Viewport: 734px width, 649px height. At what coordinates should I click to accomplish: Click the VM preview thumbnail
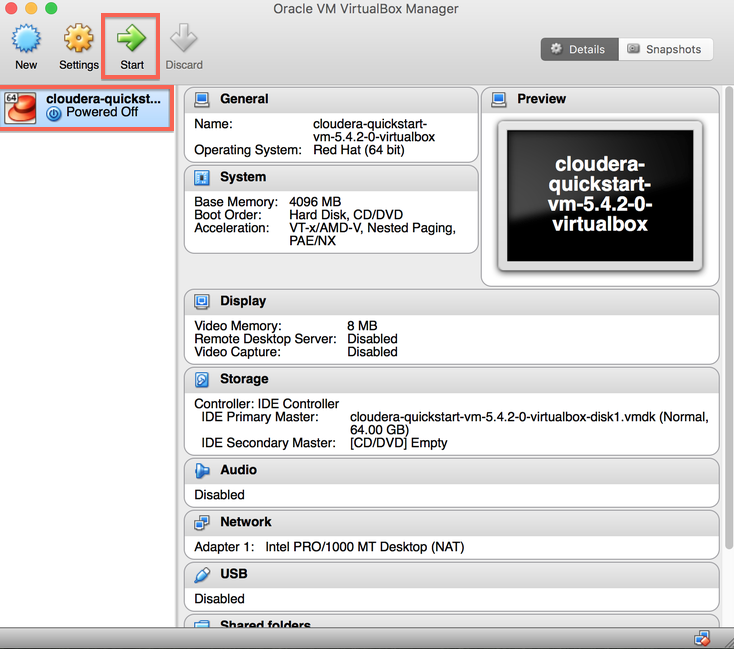[x=600, y=196]
